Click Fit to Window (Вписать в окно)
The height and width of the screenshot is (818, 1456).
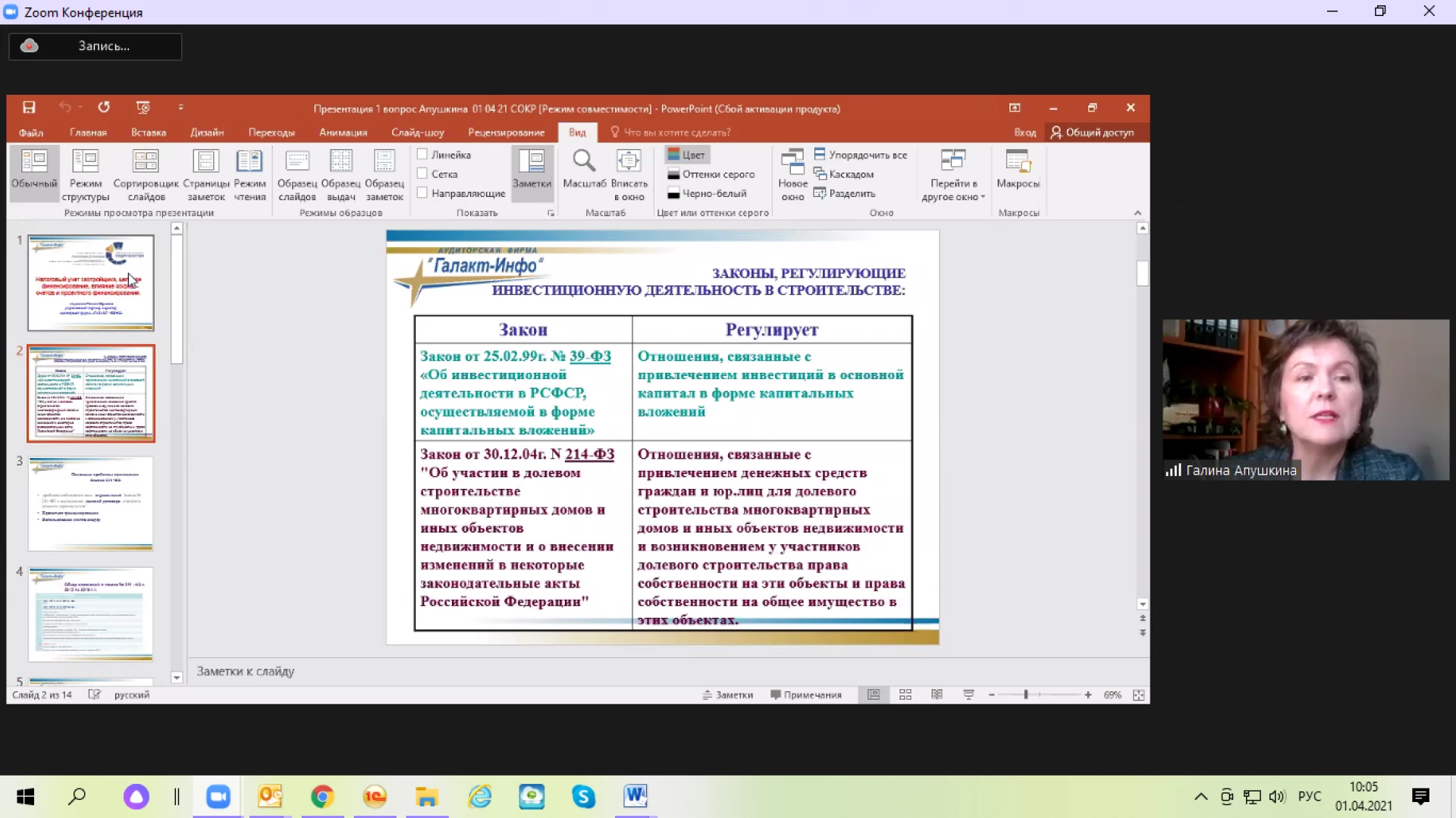pos(629,162)
